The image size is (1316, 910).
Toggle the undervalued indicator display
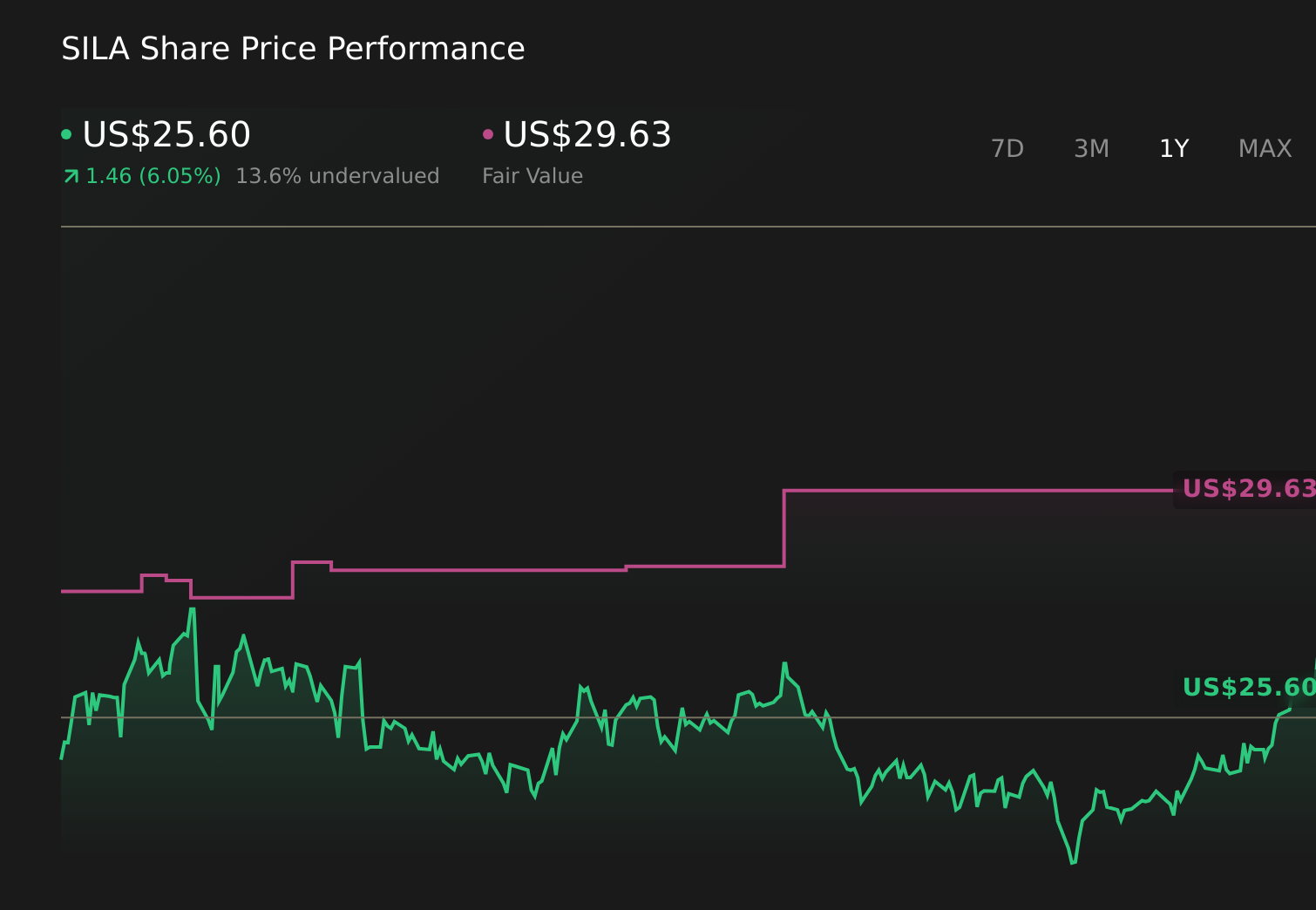pyautogui.click(x=337, y=175)
